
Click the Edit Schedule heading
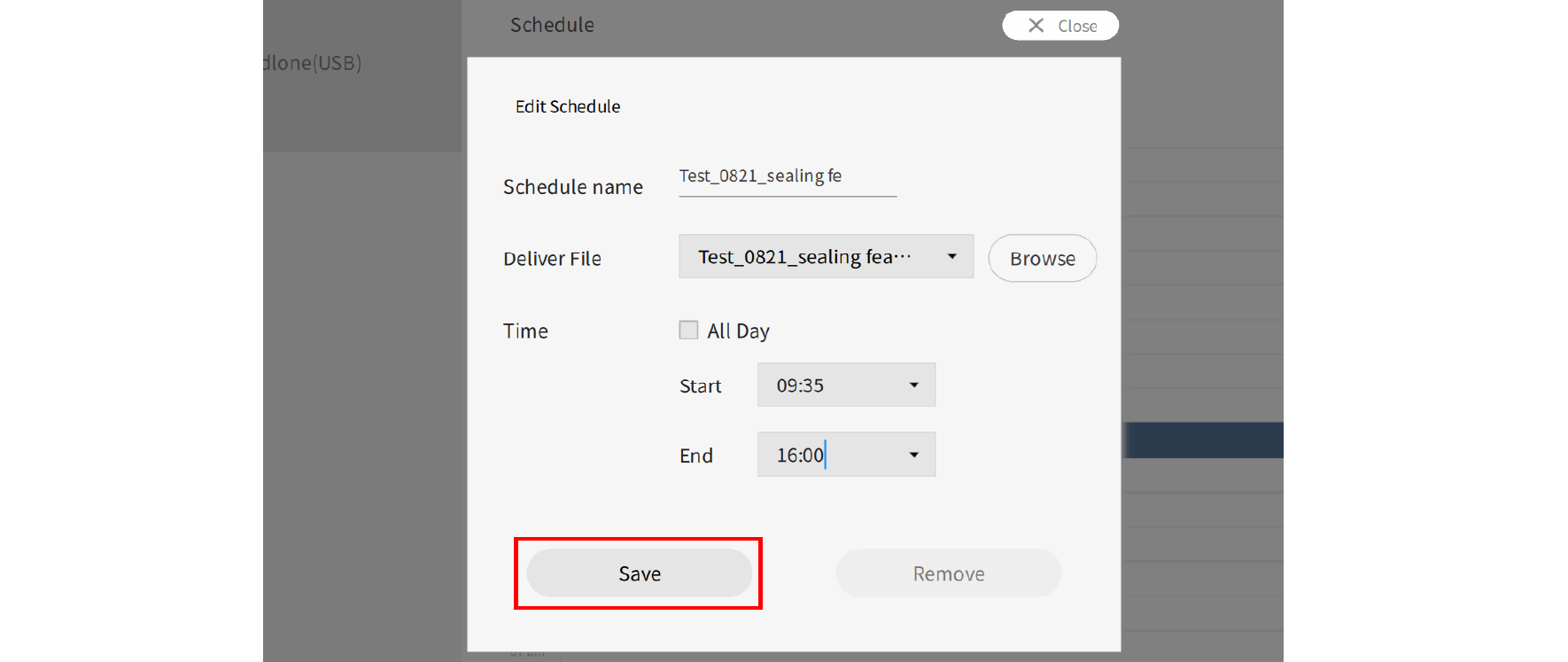pos(568,106)
